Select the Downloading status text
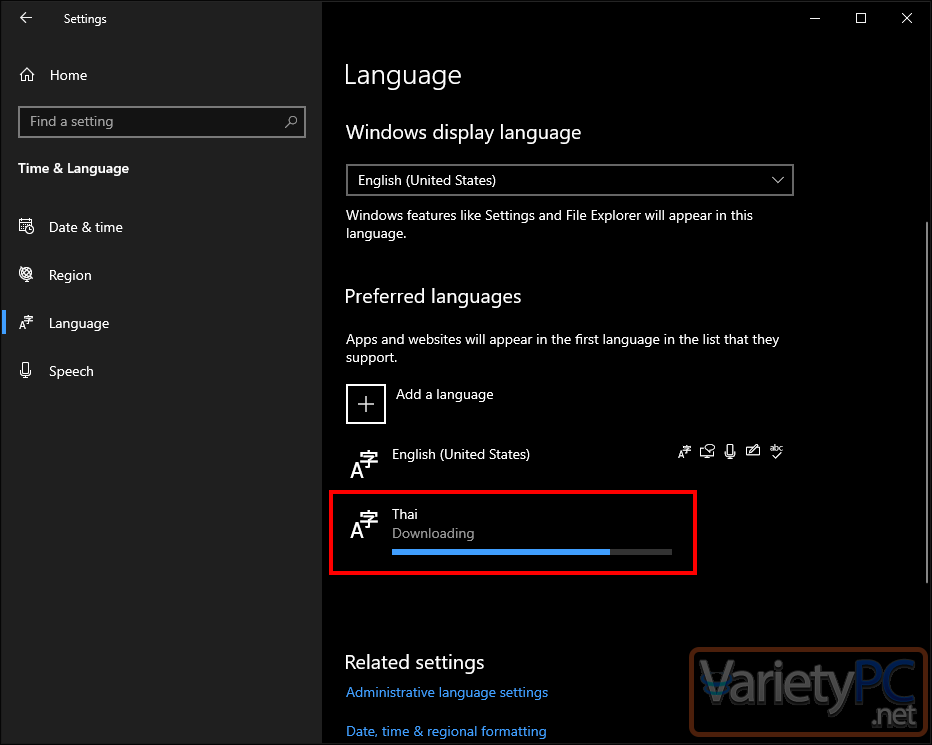The width and height of the screenshot is (932, 745). [x=433, y=533]
